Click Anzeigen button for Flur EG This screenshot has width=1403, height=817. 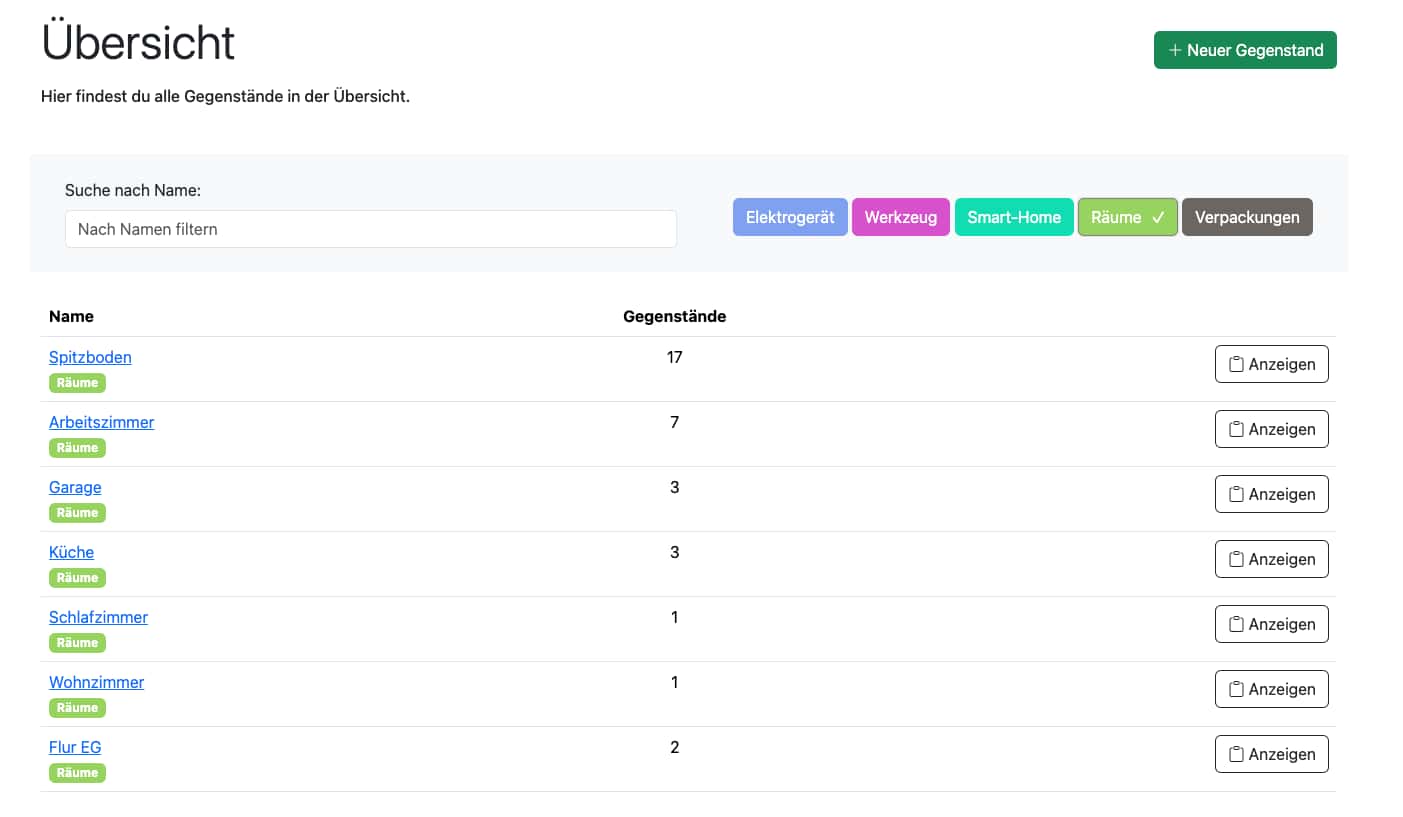point(1271,754)
